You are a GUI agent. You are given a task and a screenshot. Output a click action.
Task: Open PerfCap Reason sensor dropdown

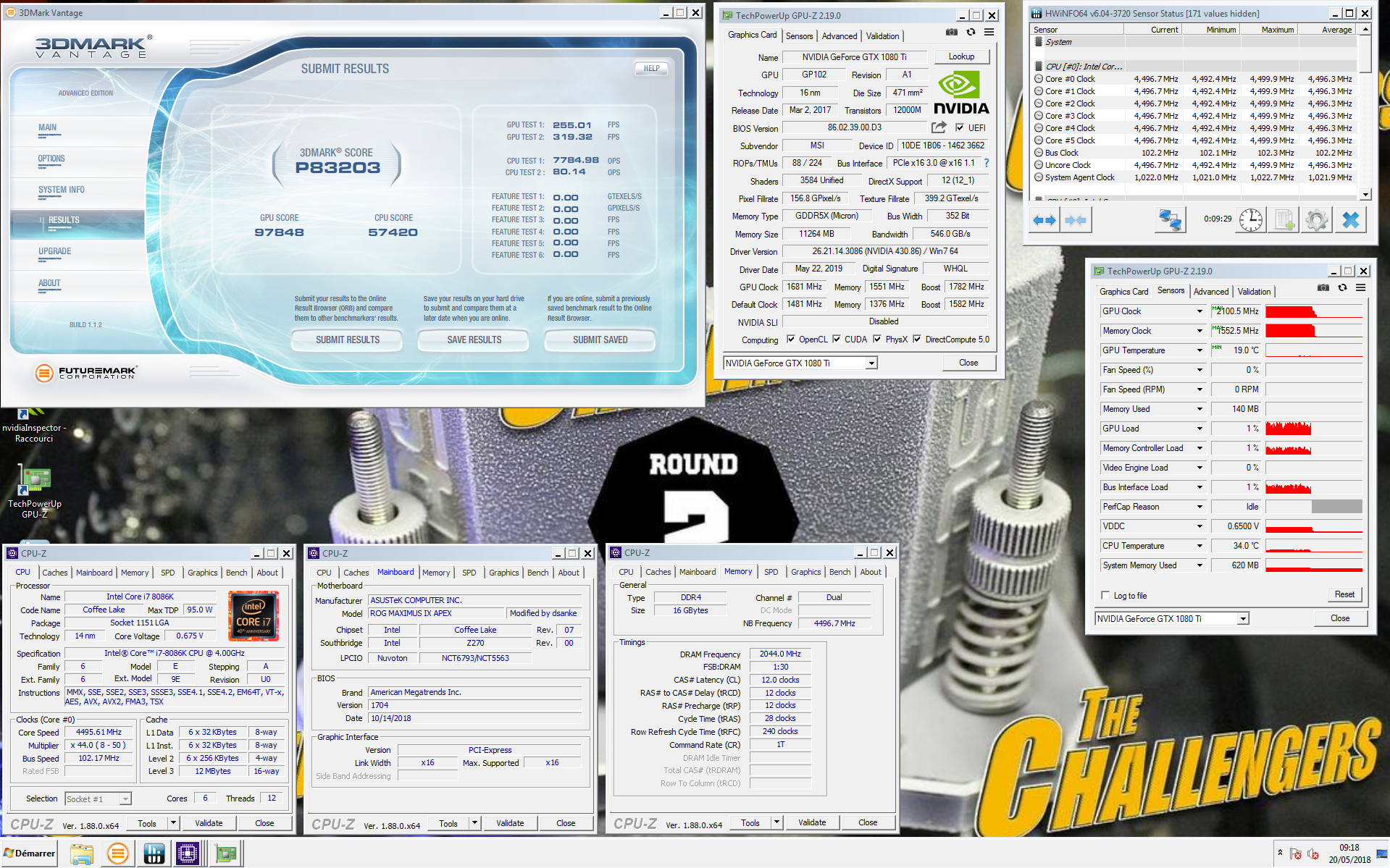(1199, 507)
